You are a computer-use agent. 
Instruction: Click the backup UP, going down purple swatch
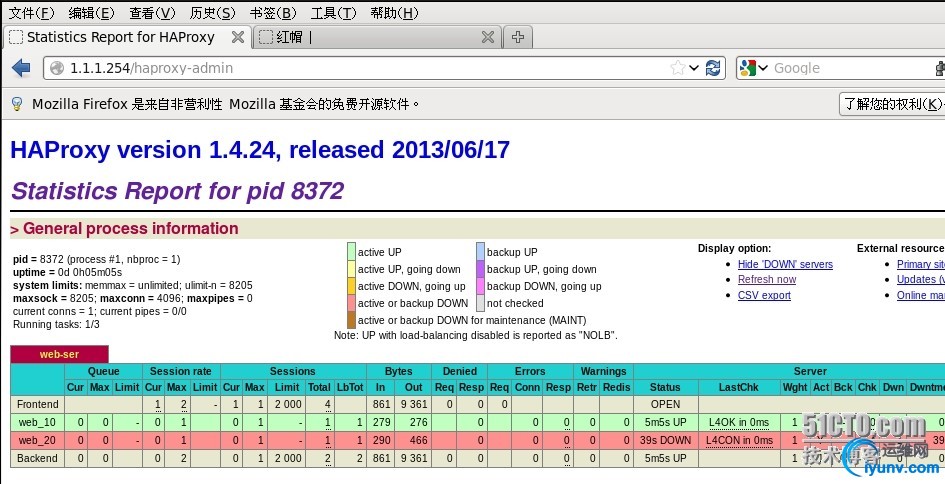click(480, 269)
